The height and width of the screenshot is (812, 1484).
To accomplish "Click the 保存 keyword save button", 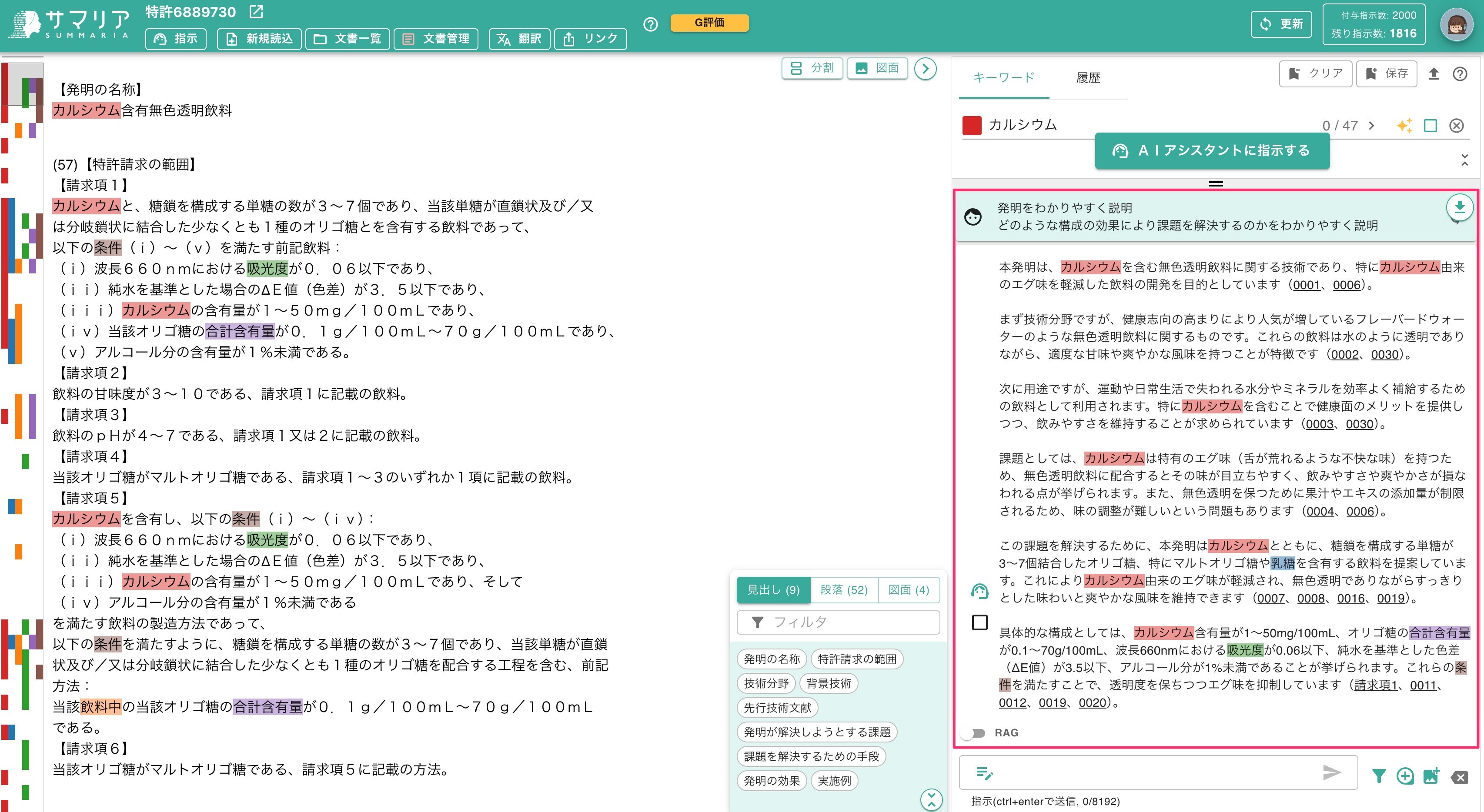I will (1386, 74).
